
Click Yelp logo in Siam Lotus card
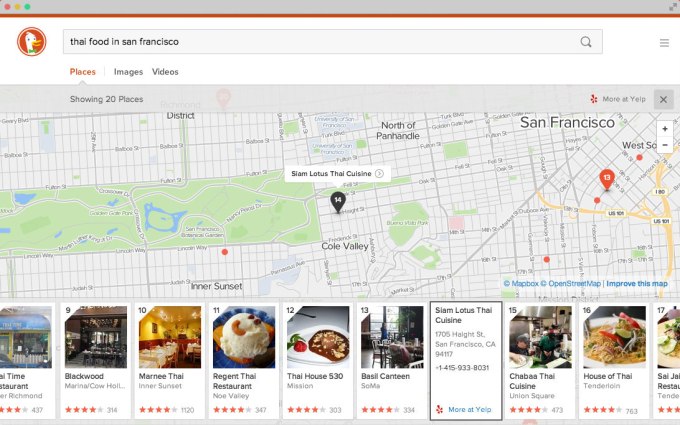(x=439, y=409)
